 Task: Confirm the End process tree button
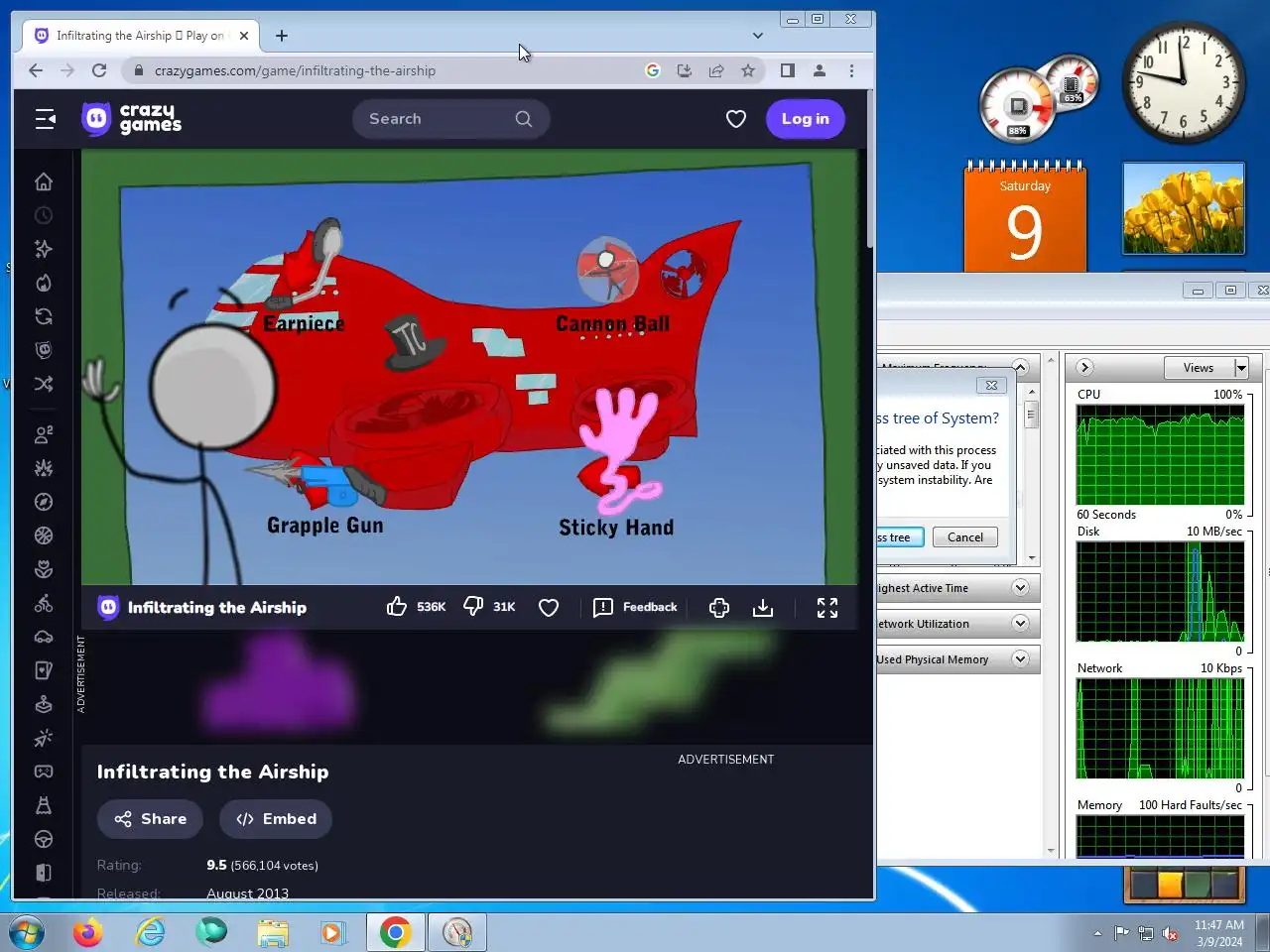[900, 537]
